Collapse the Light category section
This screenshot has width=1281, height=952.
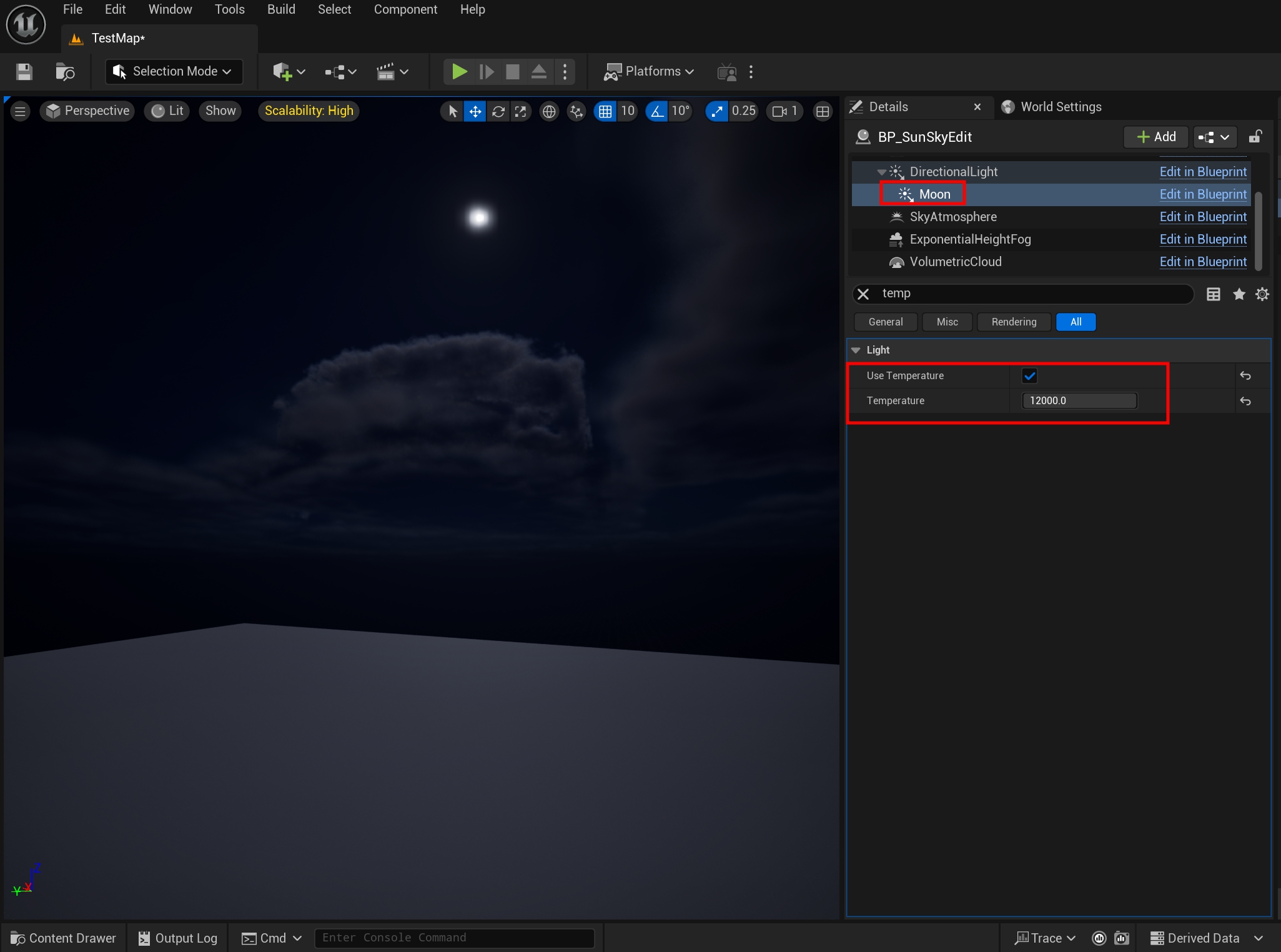click(856, 350)
